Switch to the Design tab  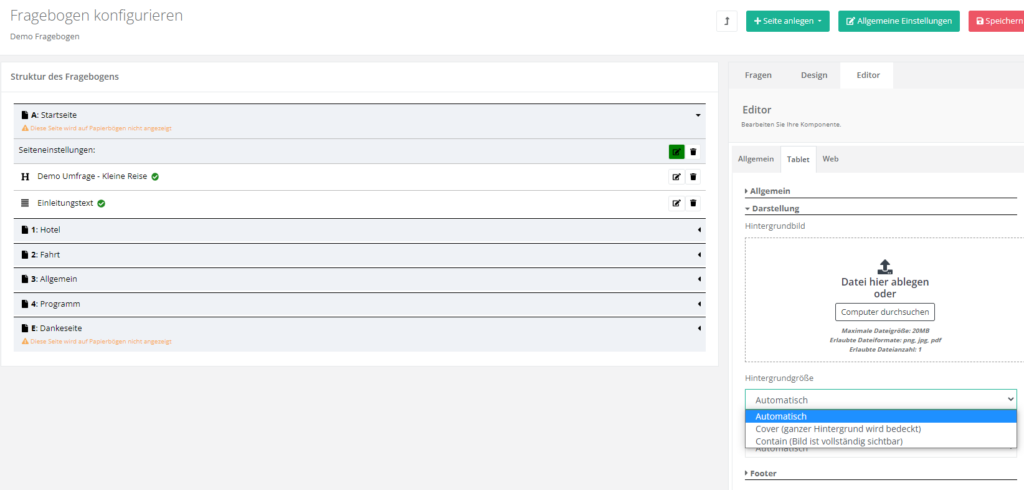click(813, 75)
